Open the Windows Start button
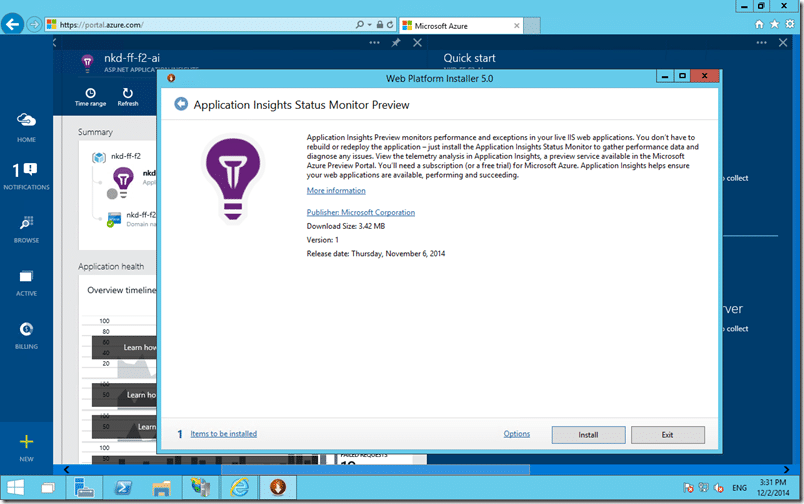804x504 pixels. [x=15, y=488]
